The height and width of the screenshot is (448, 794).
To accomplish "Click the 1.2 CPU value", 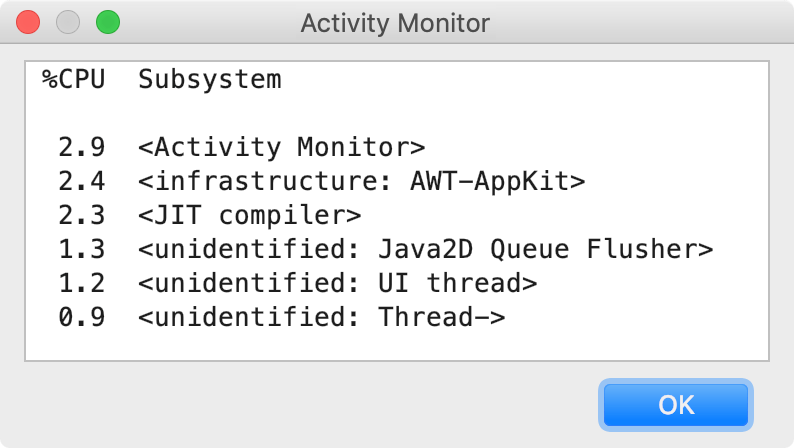I will pos(81,283).
